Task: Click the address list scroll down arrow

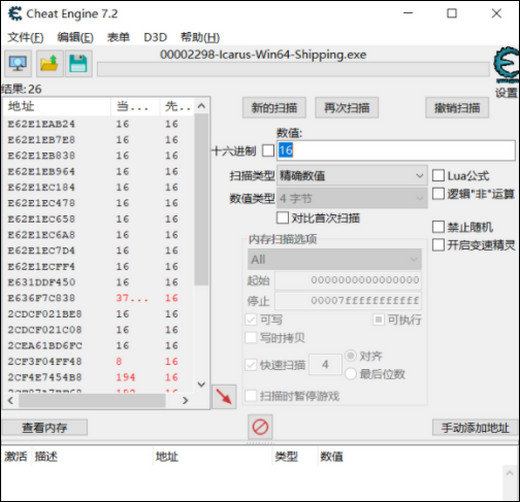Action: click(x=201, y=384)
